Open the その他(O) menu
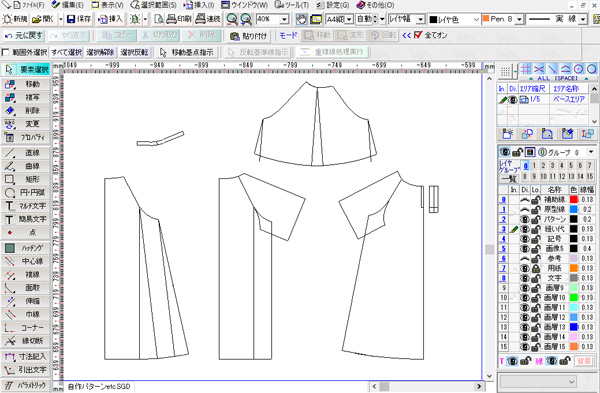Image resolution: width=600 pixels, height=393 pixels. [x=375, y=5]
